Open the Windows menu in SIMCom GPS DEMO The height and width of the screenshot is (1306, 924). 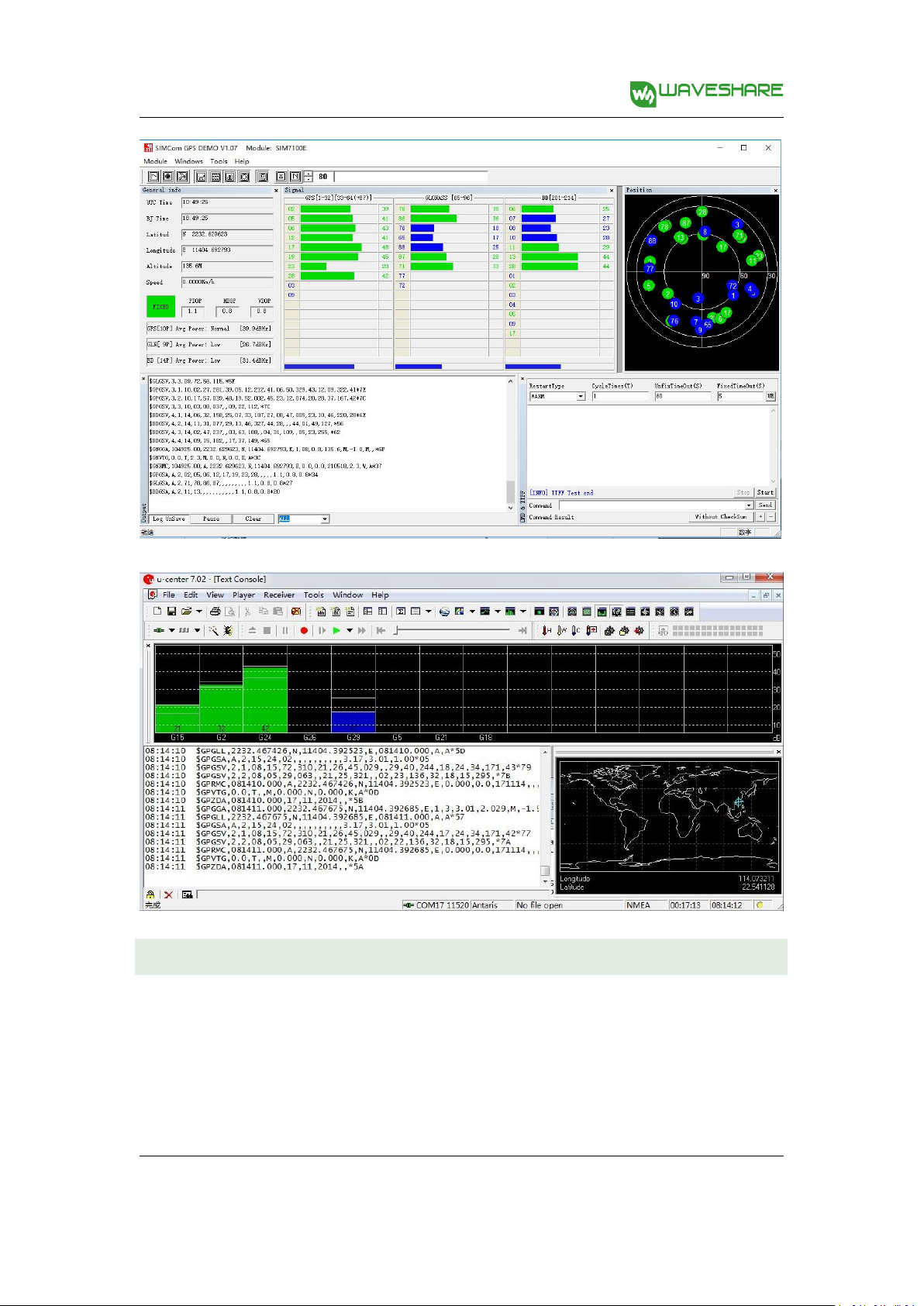tap(188, 161)
